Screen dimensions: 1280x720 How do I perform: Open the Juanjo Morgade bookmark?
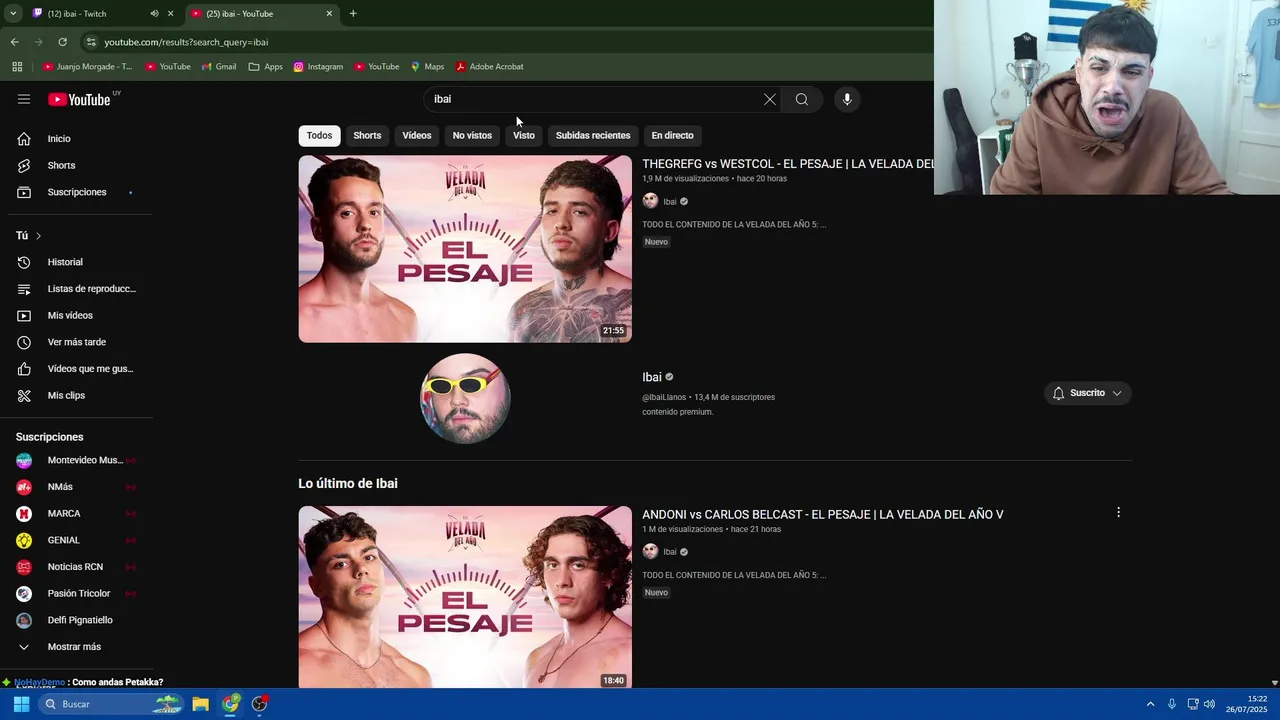pos(87,67)
